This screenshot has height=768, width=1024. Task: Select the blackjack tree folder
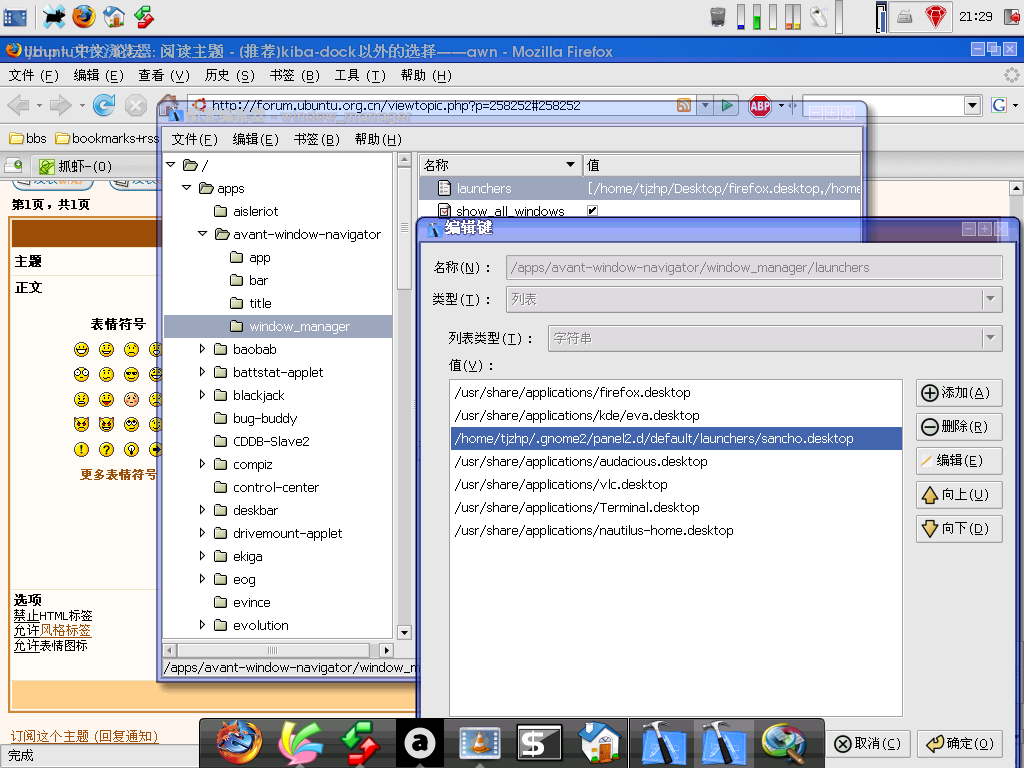click(258, 395)
